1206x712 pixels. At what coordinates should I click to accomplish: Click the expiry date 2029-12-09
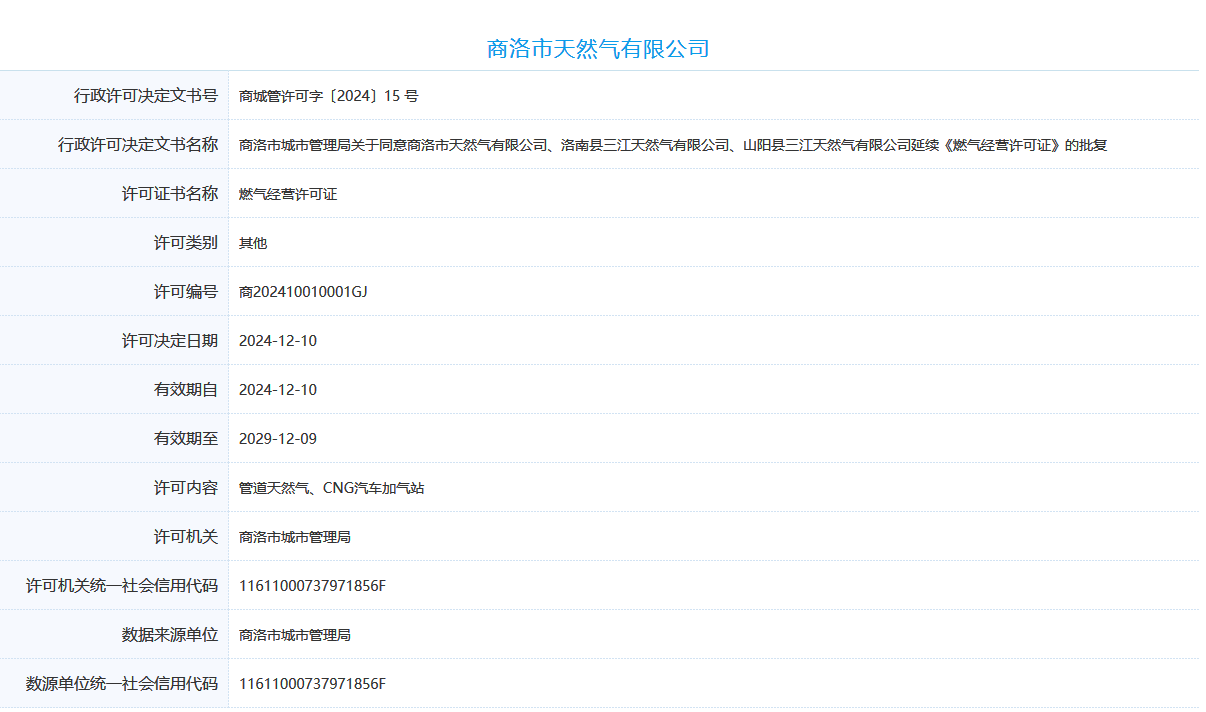[x=278, y=439]
